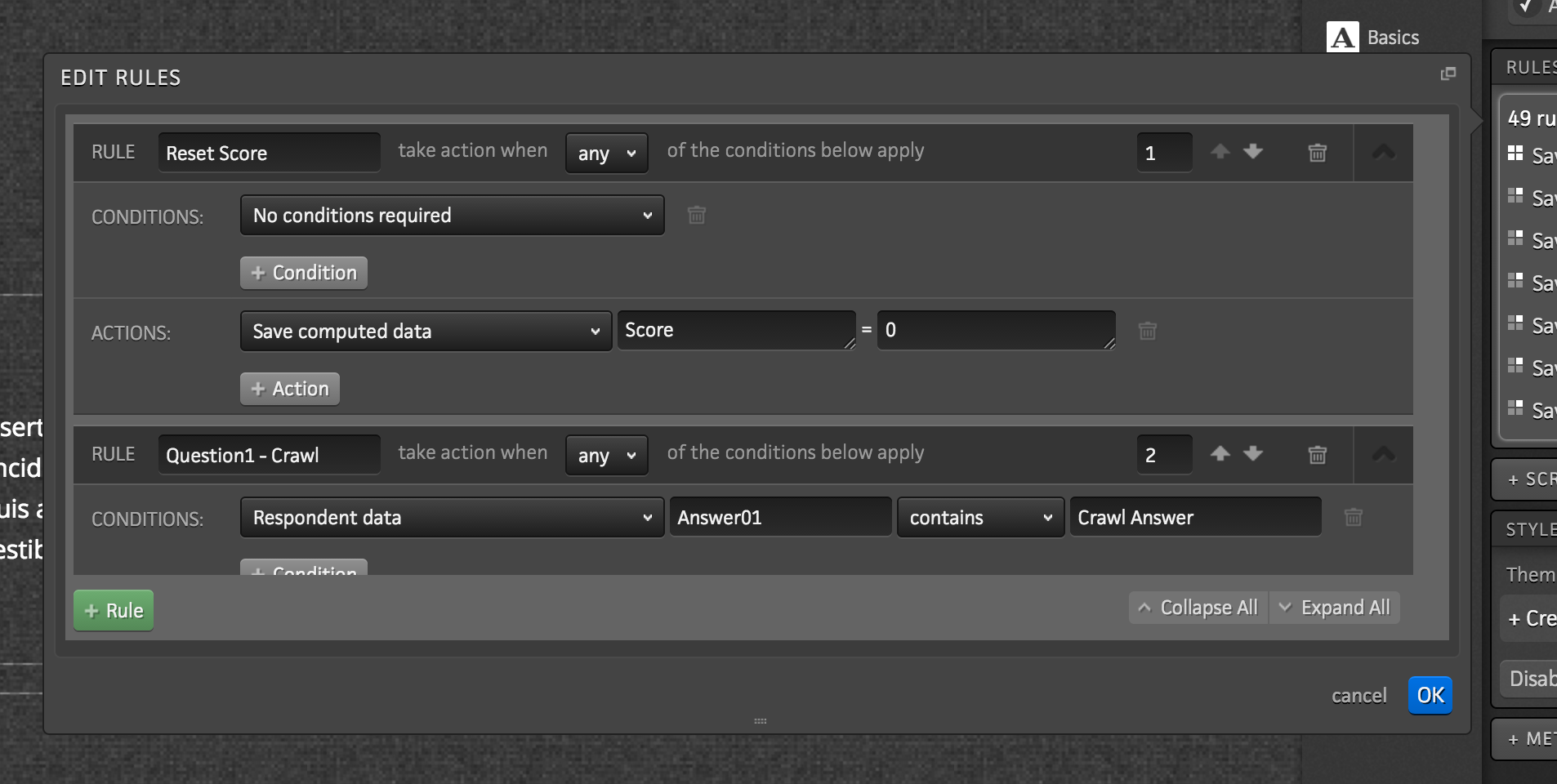Open Respondent data condition type dropdown

452,518
